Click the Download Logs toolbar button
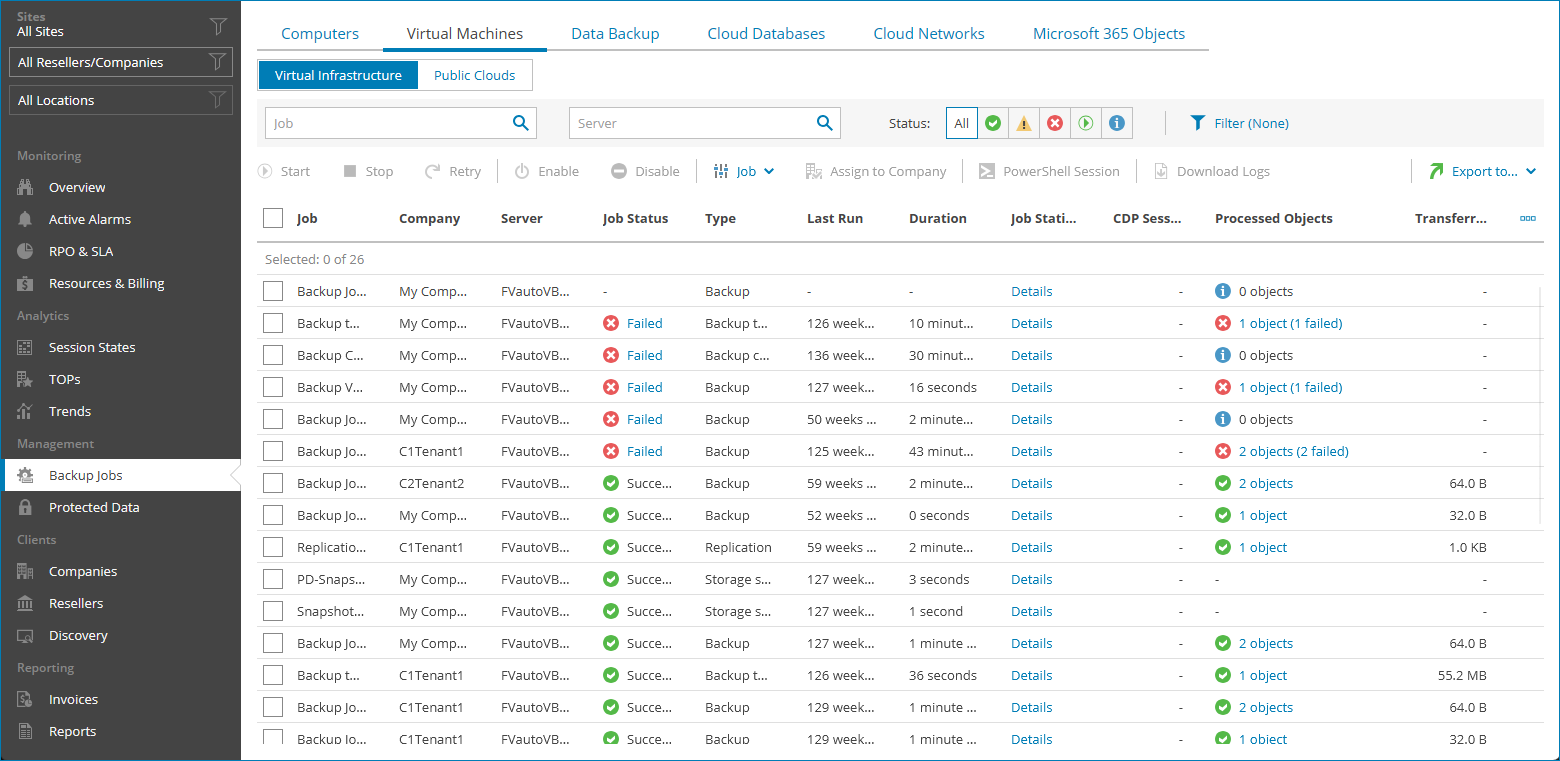Image resolution: width=1560 pixels, height=761 pixels. [1211, 171]
